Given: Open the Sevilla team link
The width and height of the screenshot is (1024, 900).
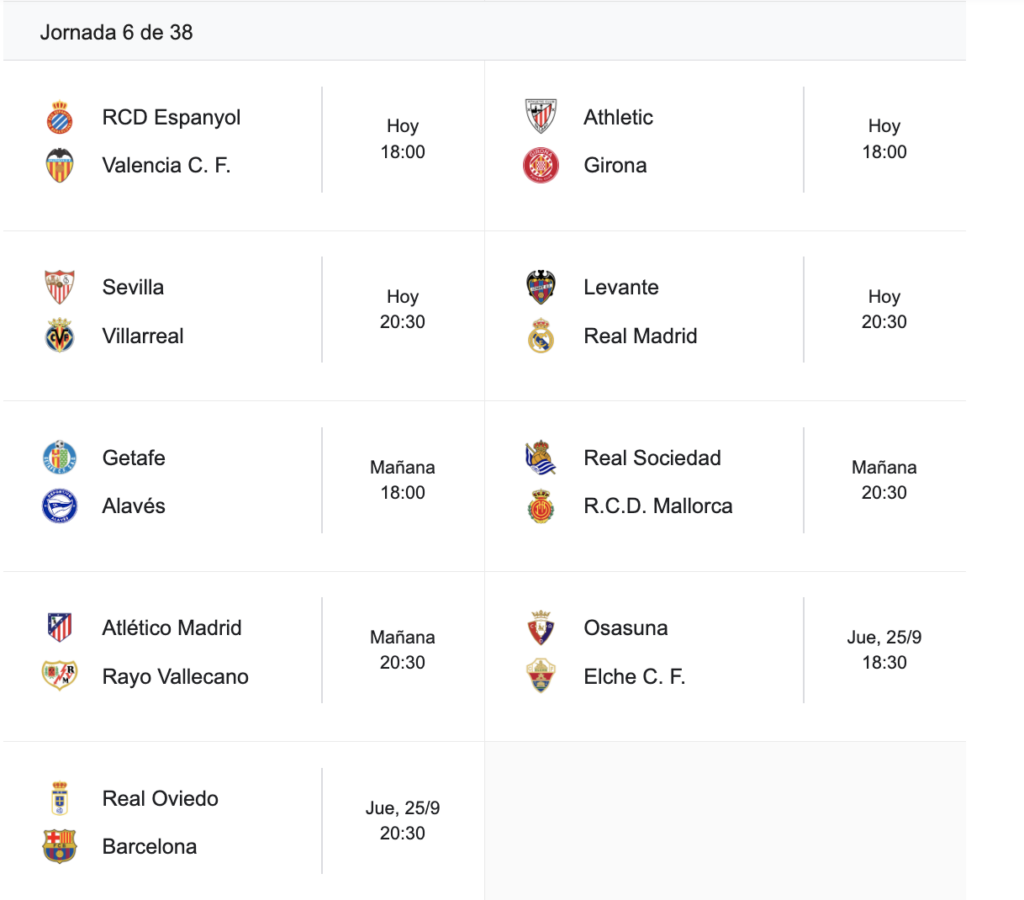Looking at the screenshot, I should coord(133,287).
